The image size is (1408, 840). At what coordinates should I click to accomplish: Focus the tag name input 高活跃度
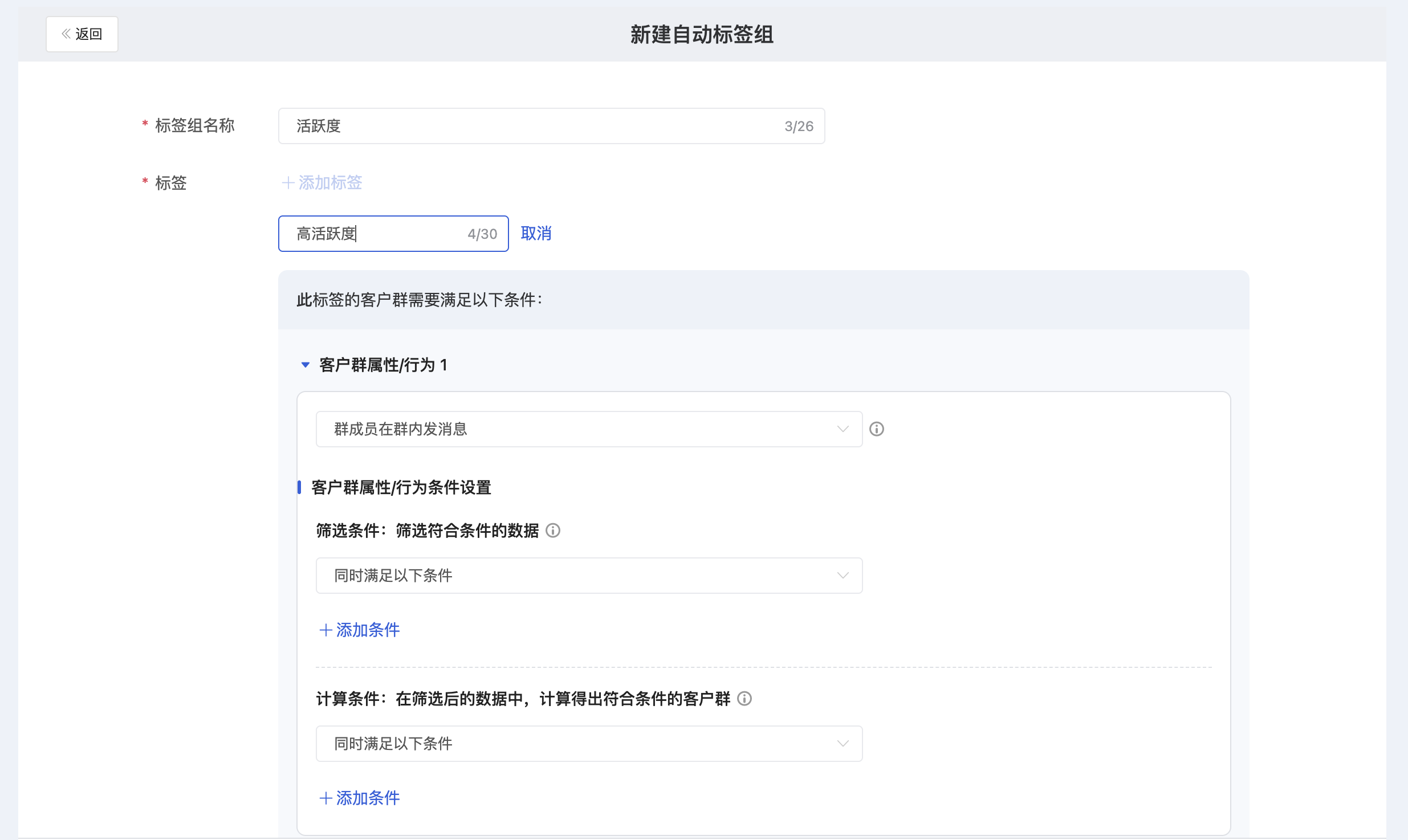393,234
